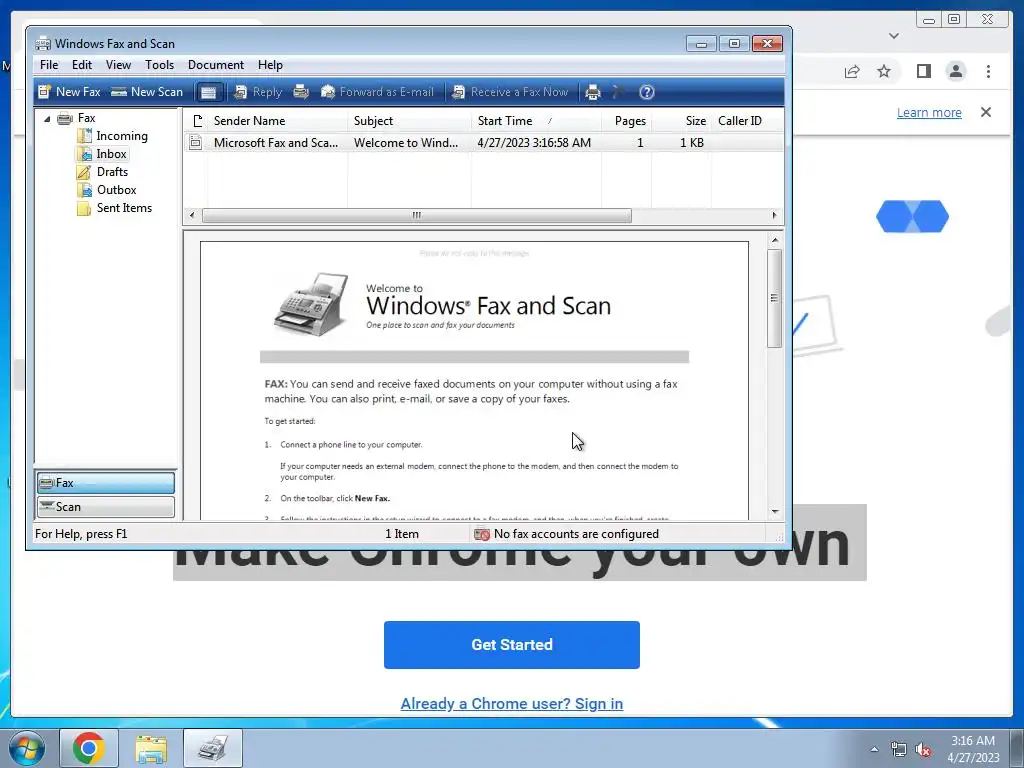Click the Welcome to Wind... subject cell
Image resolution: width=1024 pixels, height=768 pixels.
click(406, 142)
